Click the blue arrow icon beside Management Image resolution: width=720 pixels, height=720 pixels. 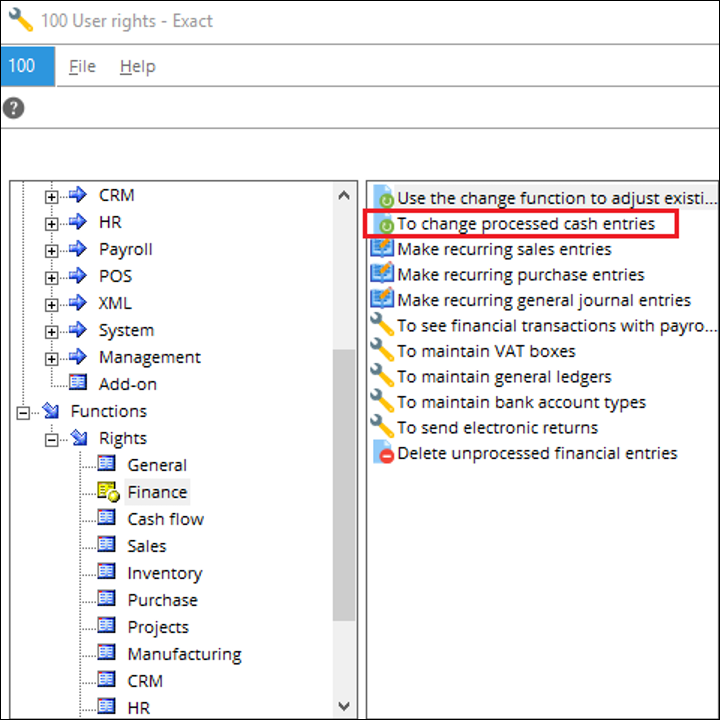click(78, 356)
